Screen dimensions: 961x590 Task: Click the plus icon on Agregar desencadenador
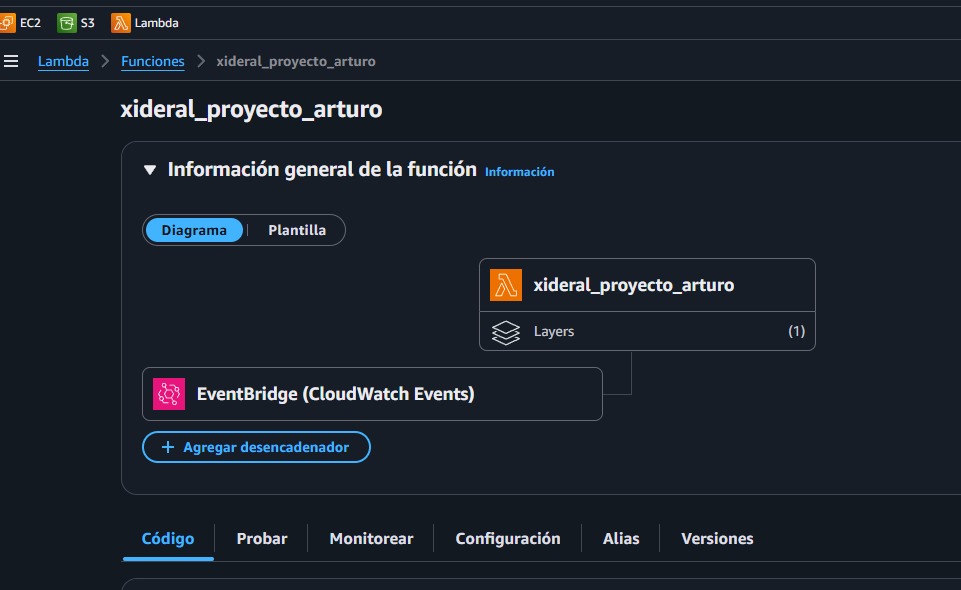coord(168,447)
